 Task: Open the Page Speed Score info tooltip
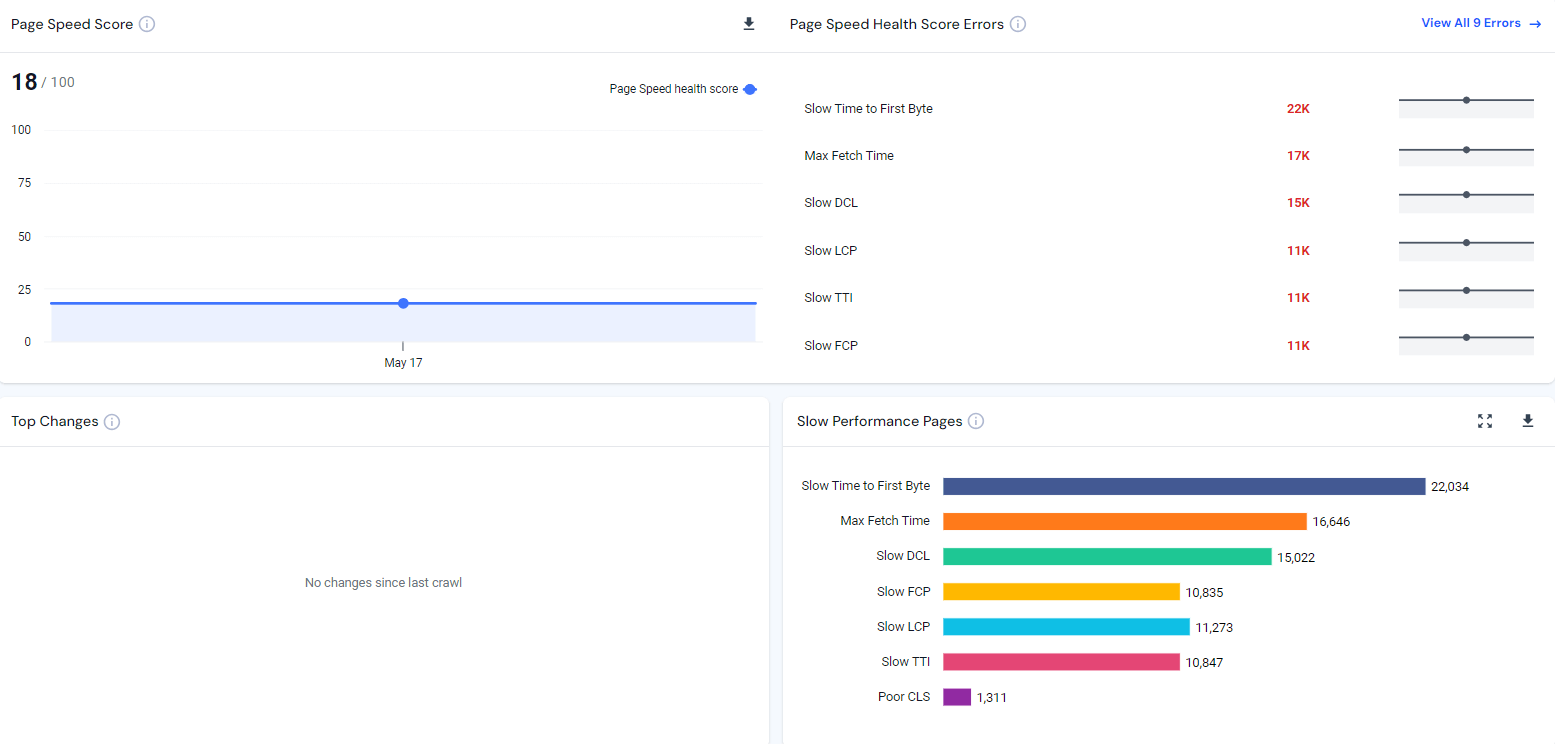[x=147, y=23]
